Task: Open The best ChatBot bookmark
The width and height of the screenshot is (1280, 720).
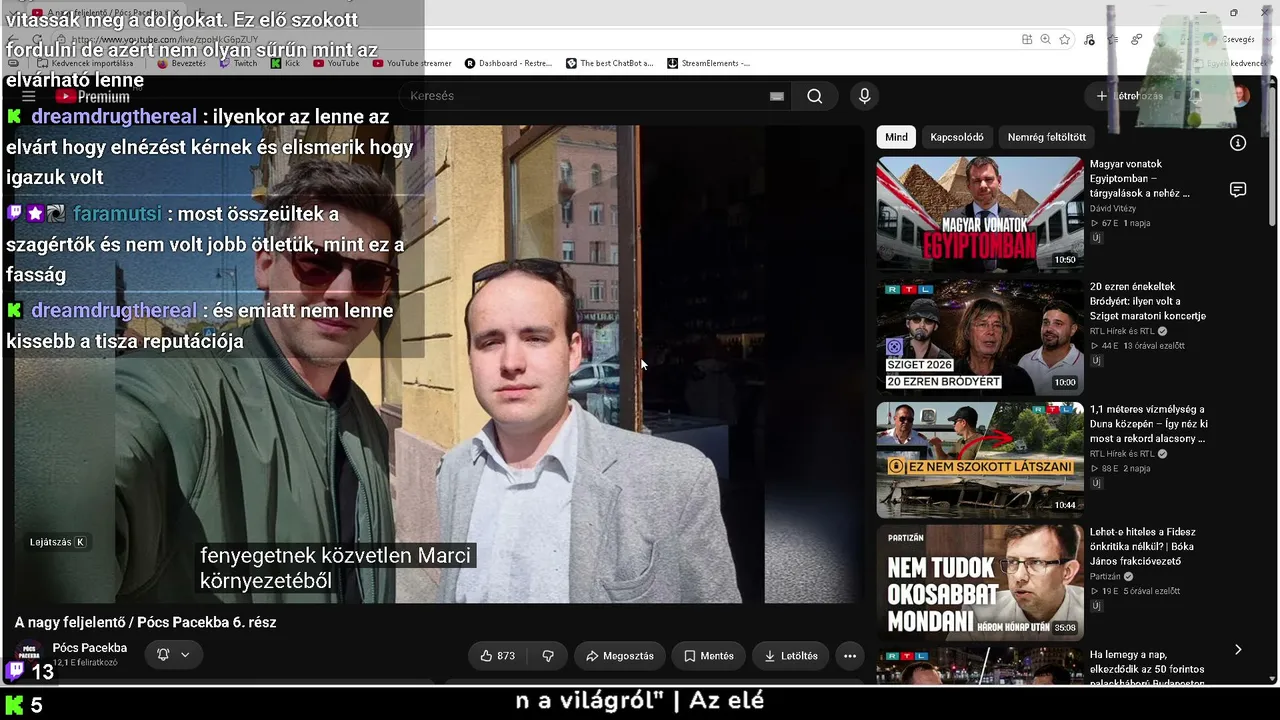Action: pos(610,63)
